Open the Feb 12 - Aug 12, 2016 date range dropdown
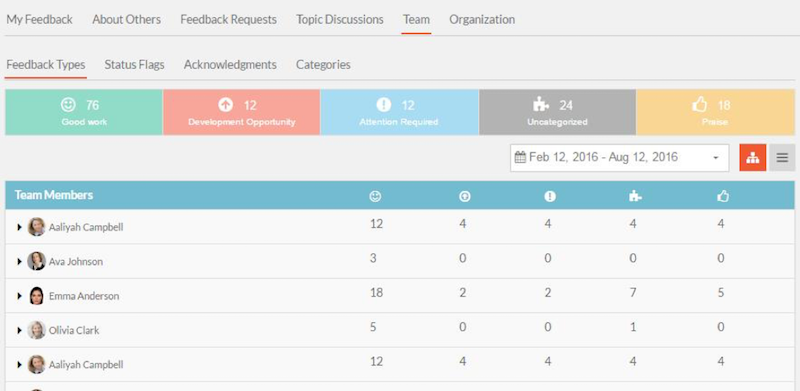 [x=619, y=158]
